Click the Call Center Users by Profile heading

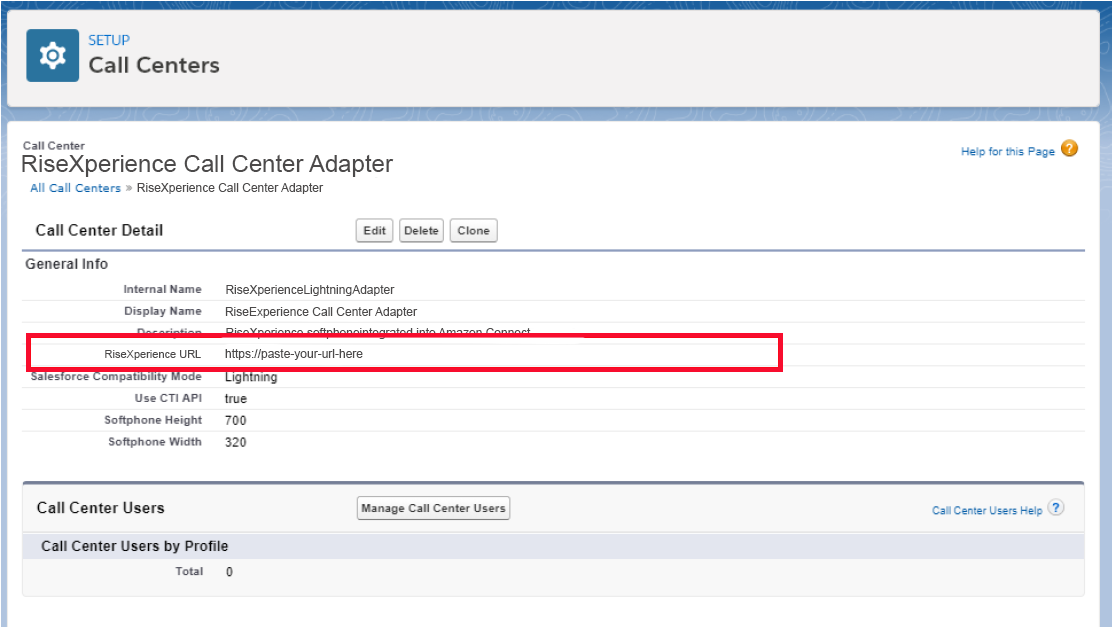(135, 546)
